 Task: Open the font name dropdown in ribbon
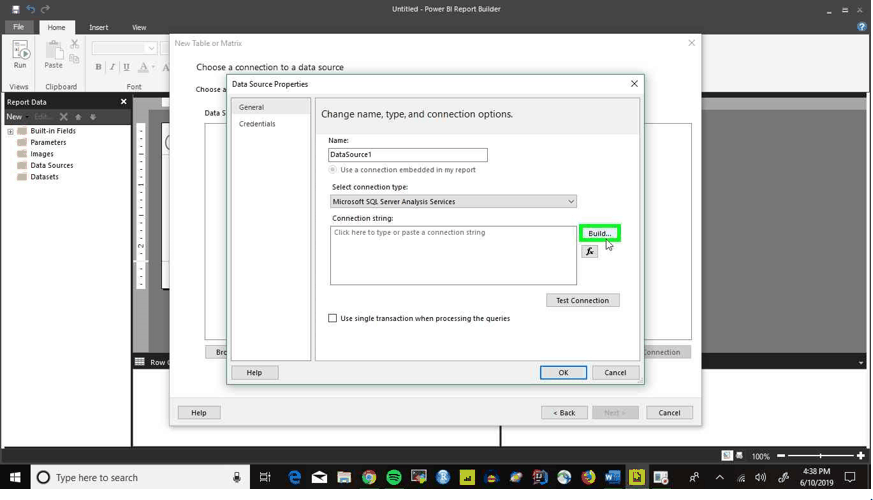(x=151, y=48)
